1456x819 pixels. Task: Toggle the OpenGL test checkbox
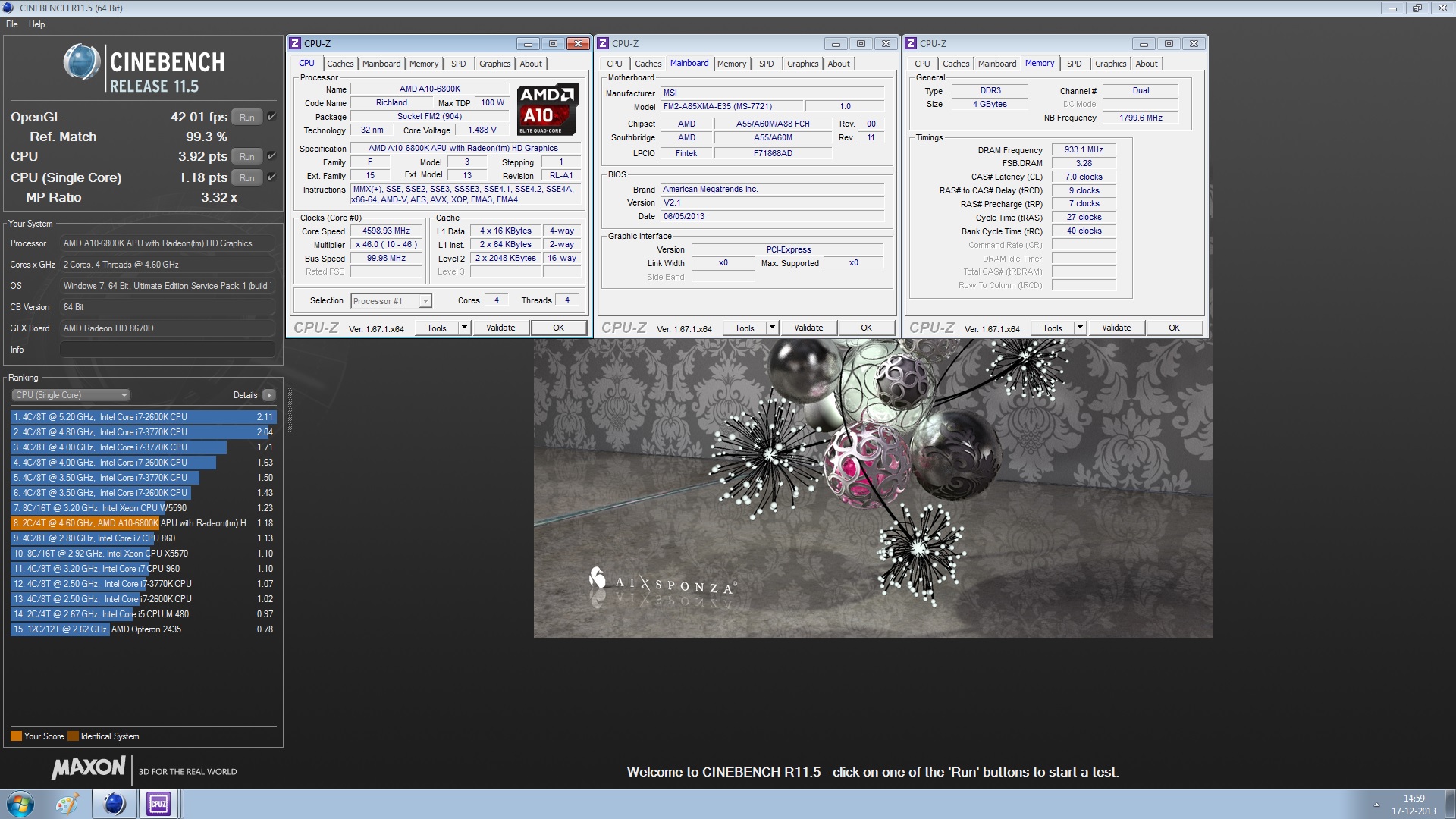pos(271,117)
